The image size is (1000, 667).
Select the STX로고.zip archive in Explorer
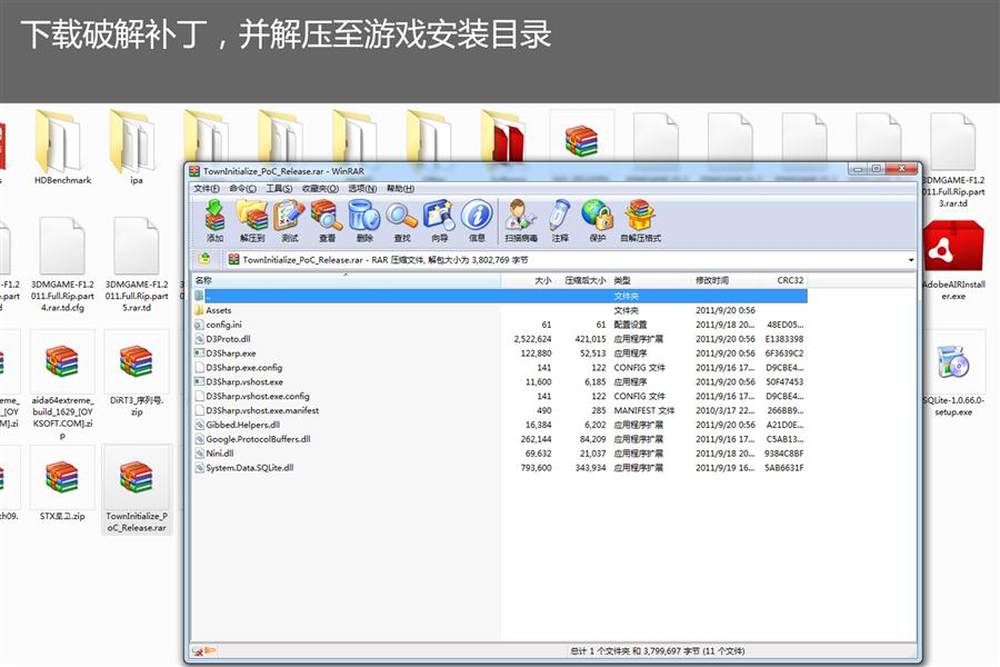62,485
